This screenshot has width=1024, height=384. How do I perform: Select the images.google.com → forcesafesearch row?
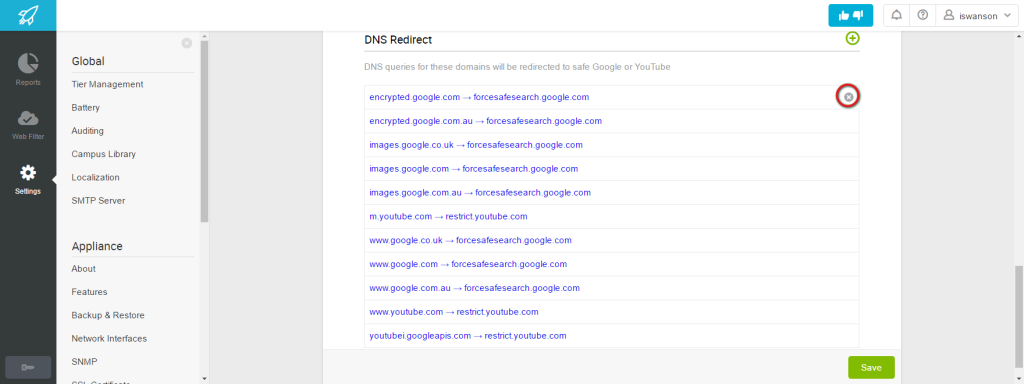(x=611, y=168)
